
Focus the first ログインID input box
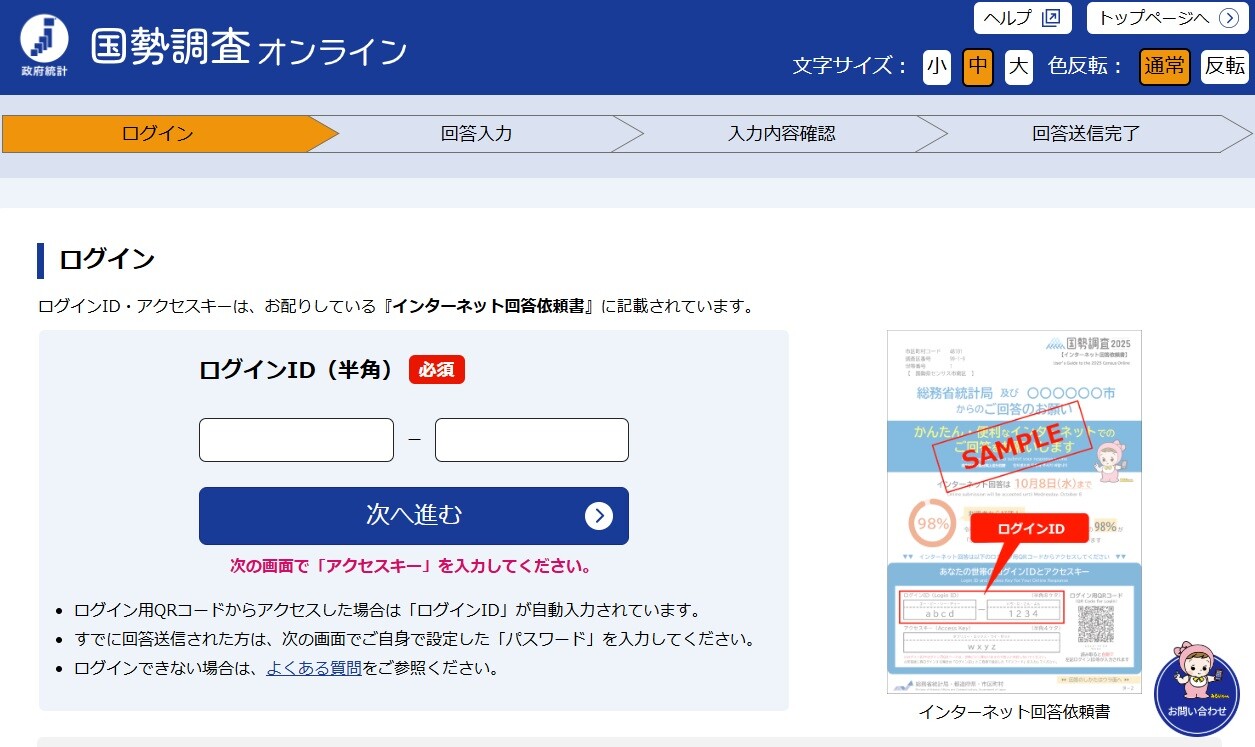(296, 440)
